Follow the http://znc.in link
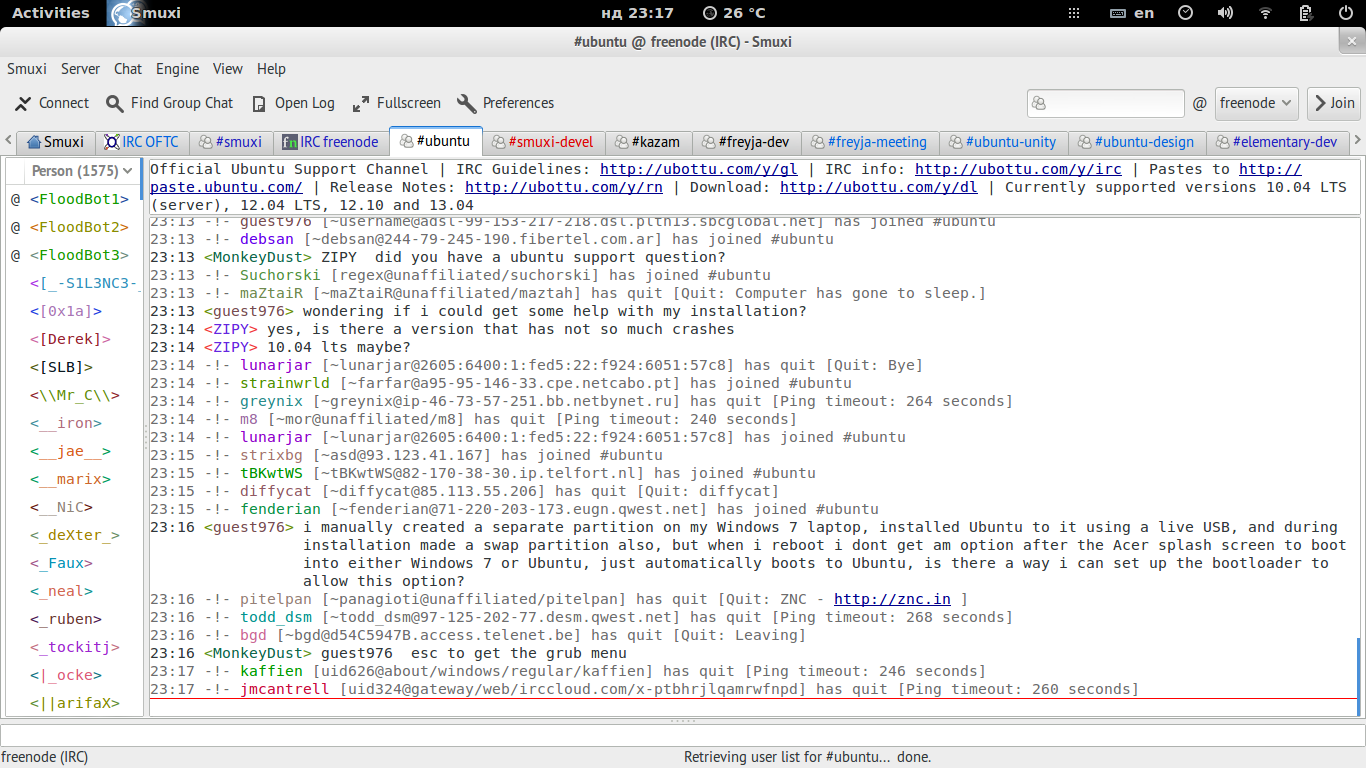The width and height of the screenshot is (1366, 768). click(x=892, y=599)
